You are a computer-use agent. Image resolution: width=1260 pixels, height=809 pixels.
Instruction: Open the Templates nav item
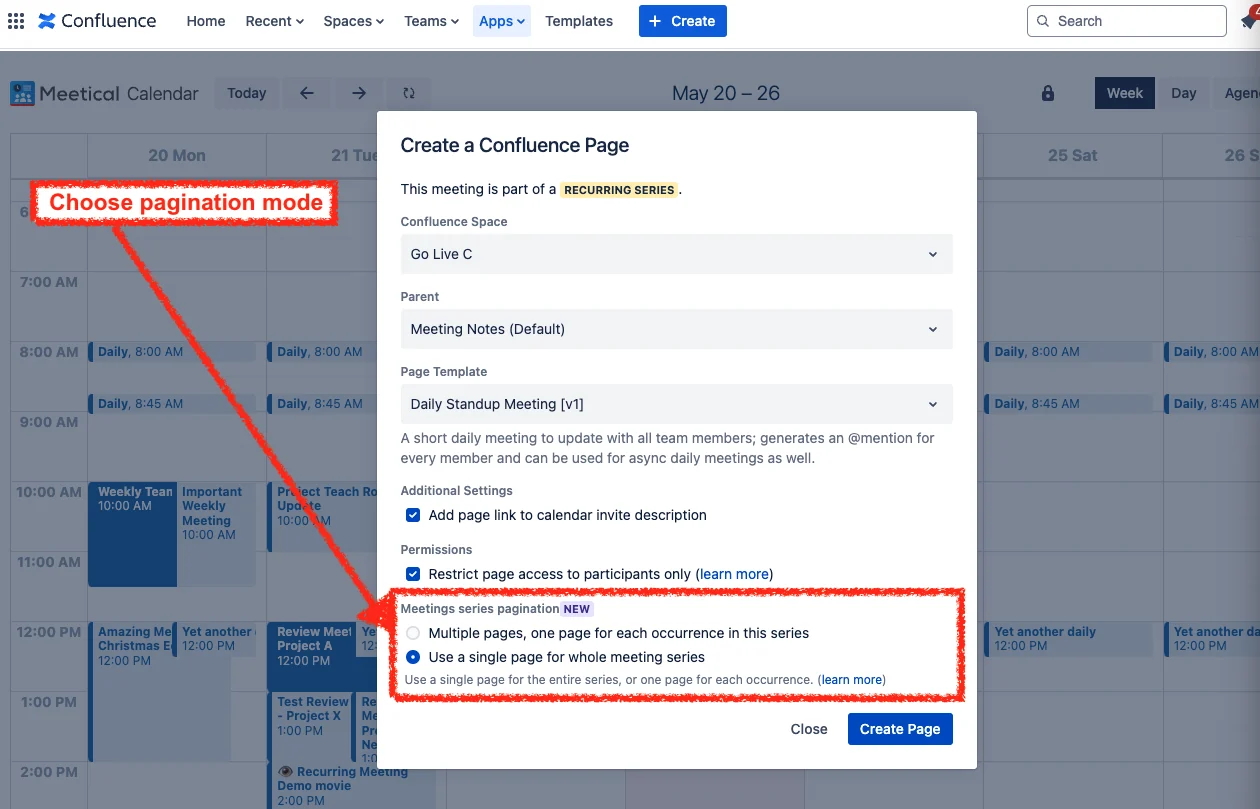click(x=579, y=21)
